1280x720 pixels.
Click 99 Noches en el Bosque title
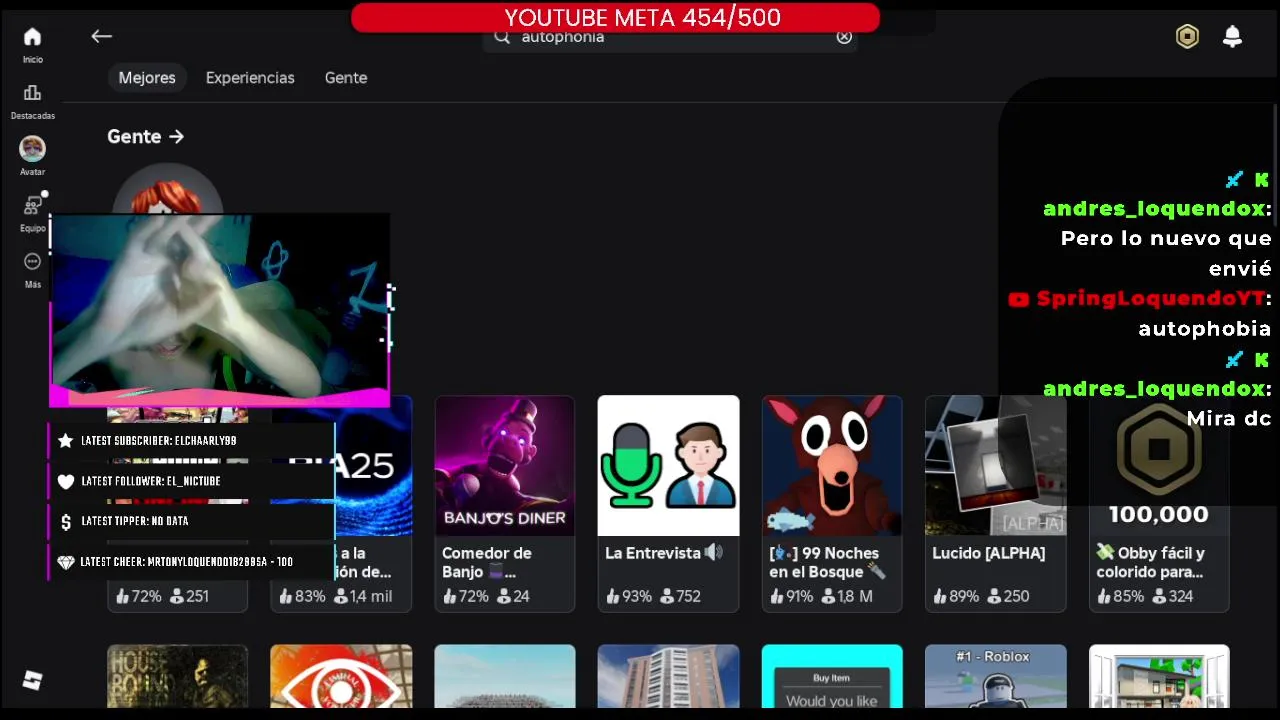click(827, 562)
